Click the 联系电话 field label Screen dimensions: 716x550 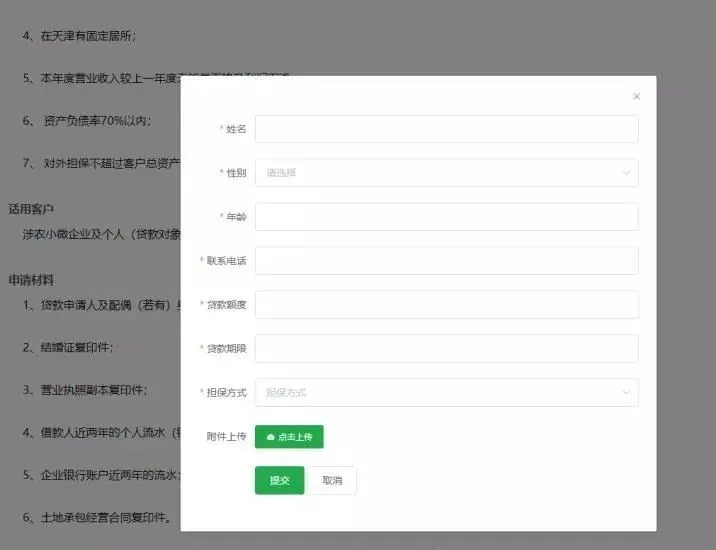(226, 261)
